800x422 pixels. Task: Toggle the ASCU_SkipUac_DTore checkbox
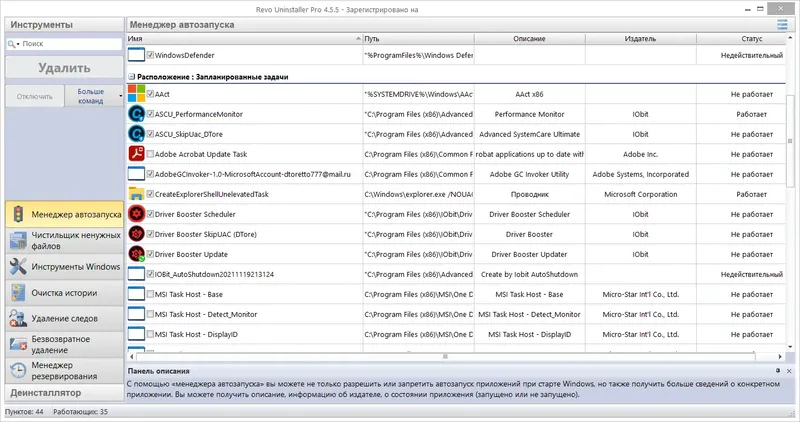[150, 134]
